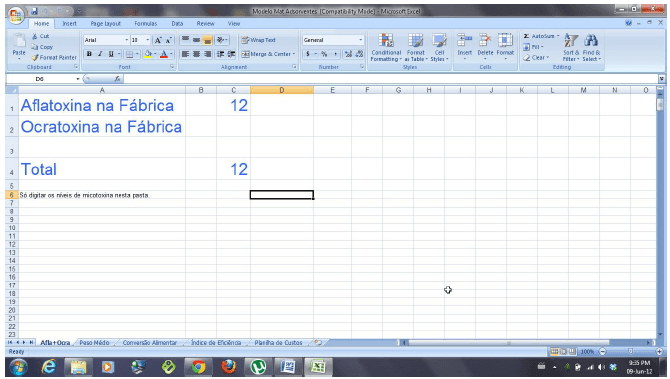
Task: Switch to the Page Layout tab
Action: coord(106,24)
